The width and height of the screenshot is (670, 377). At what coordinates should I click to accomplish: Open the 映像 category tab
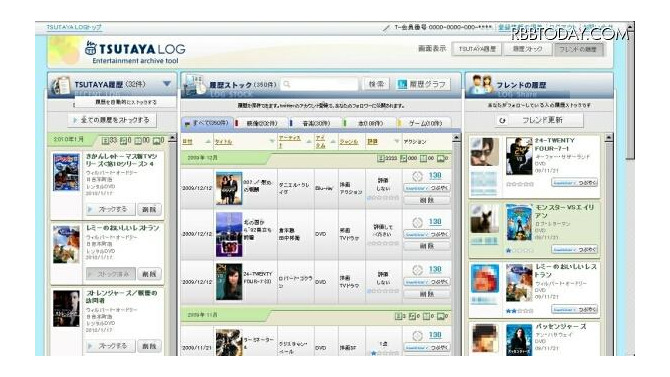[x=261, y=123]
